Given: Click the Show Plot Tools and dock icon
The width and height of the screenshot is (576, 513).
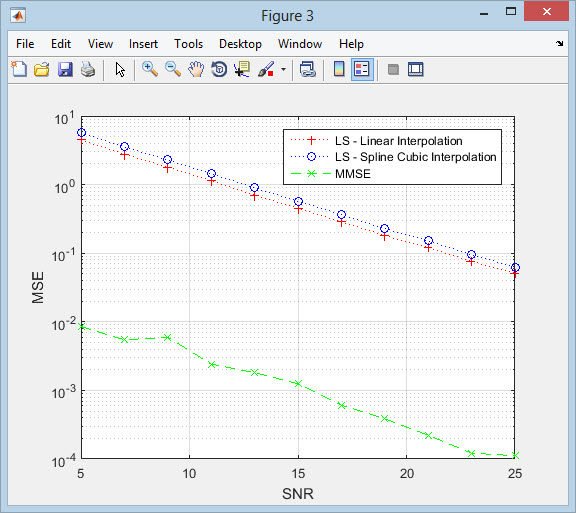Looking at the screenshot, I should [x=416, y=69].
